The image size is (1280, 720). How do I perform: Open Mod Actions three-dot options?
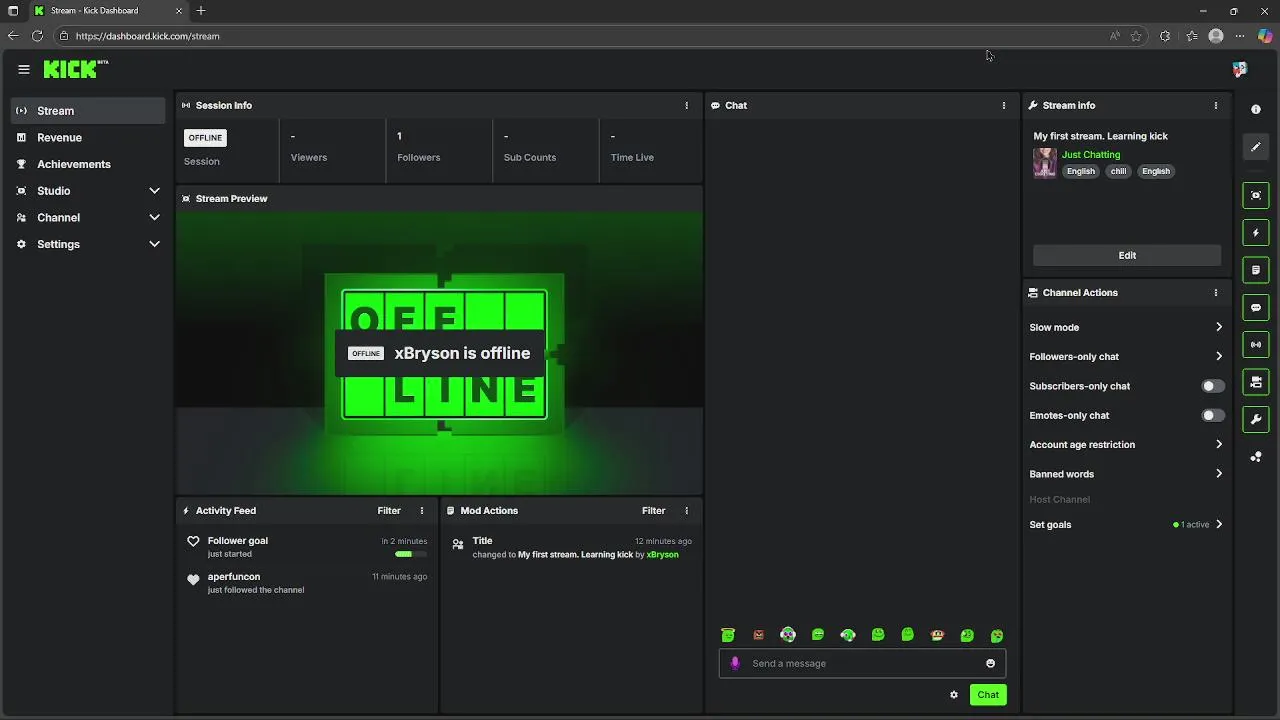tap(686, 510)
